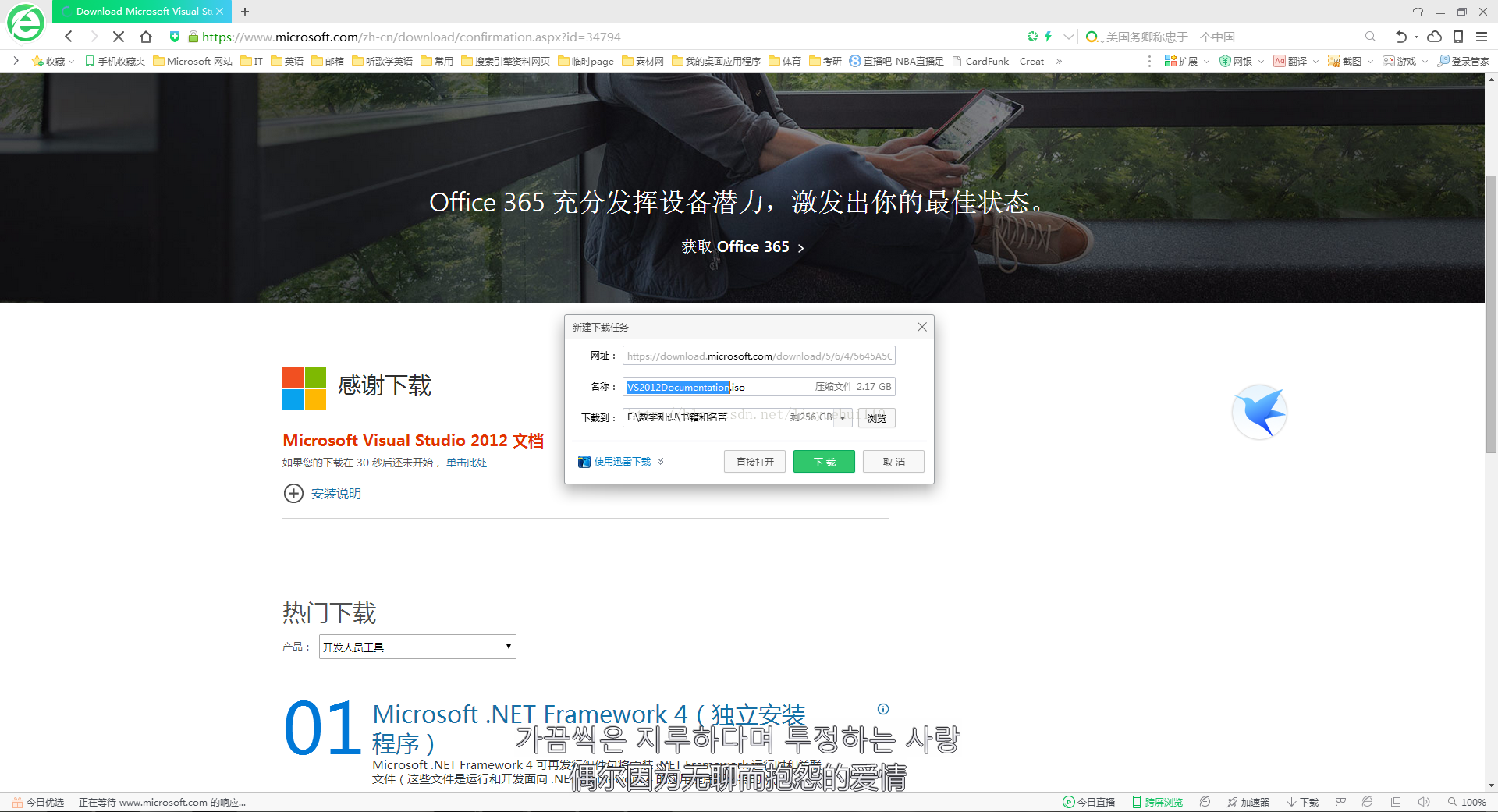Open the 直播吧-NBA直播 bookmark

point(896,61)
